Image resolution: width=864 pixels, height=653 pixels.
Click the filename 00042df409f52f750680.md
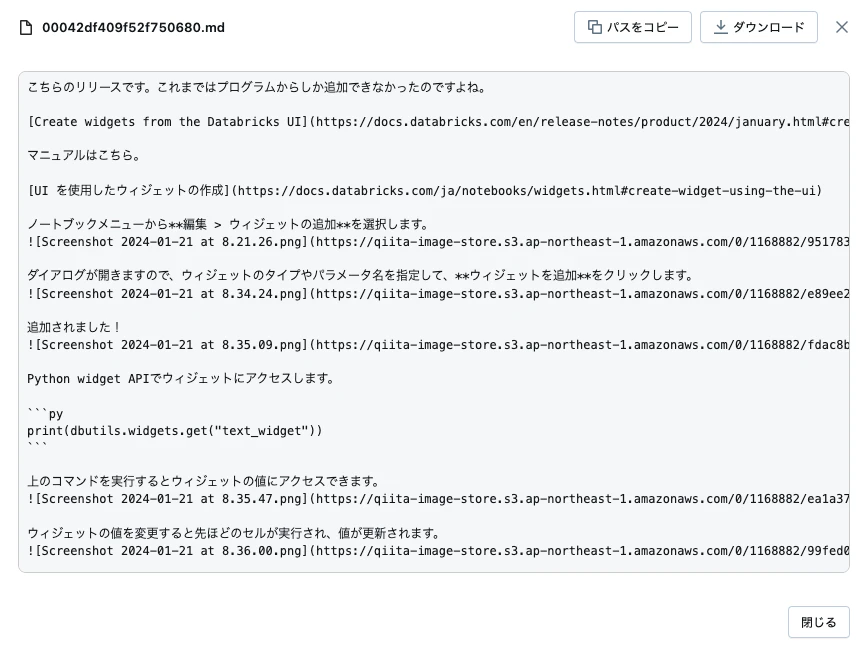point(133,28)
